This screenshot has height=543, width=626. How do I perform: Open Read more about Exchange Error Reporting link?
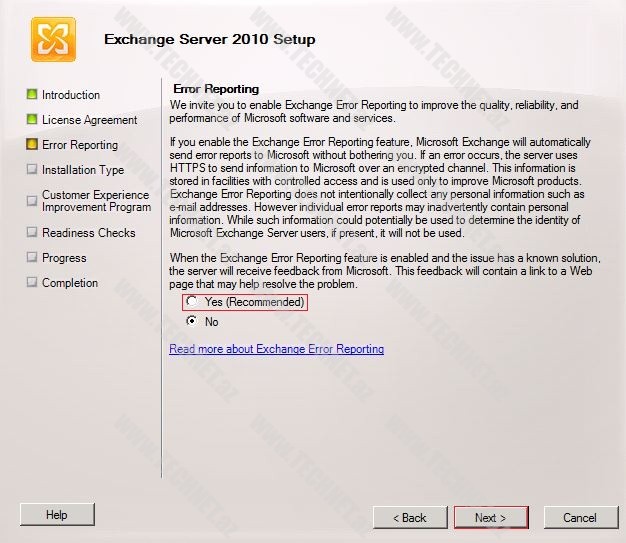tap(276, 349)
